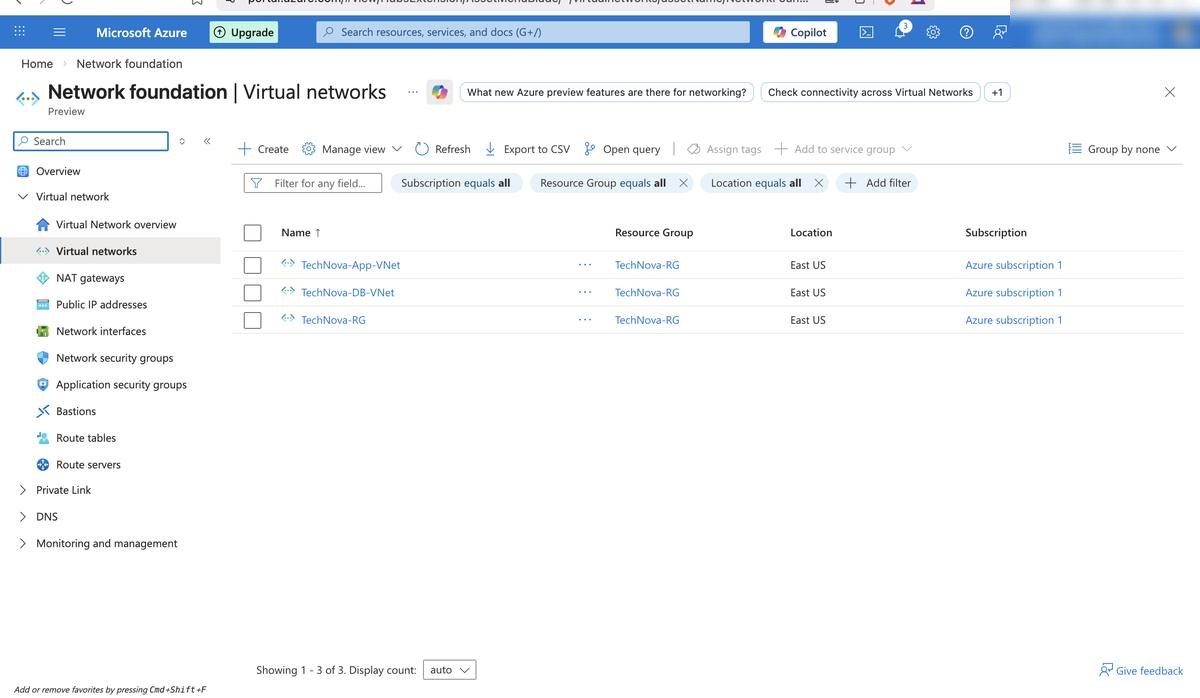Click the Filter for any field box

(x=313, y=183)
